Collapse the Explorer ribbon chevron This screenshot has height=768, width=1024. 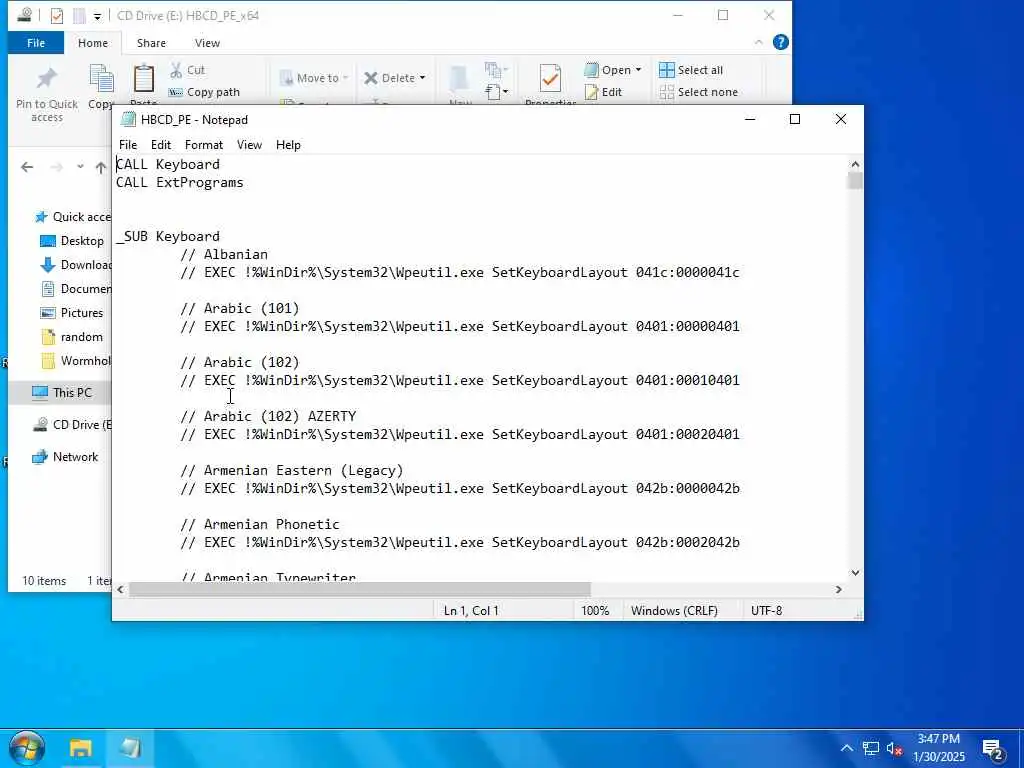[x=758, y=42]
